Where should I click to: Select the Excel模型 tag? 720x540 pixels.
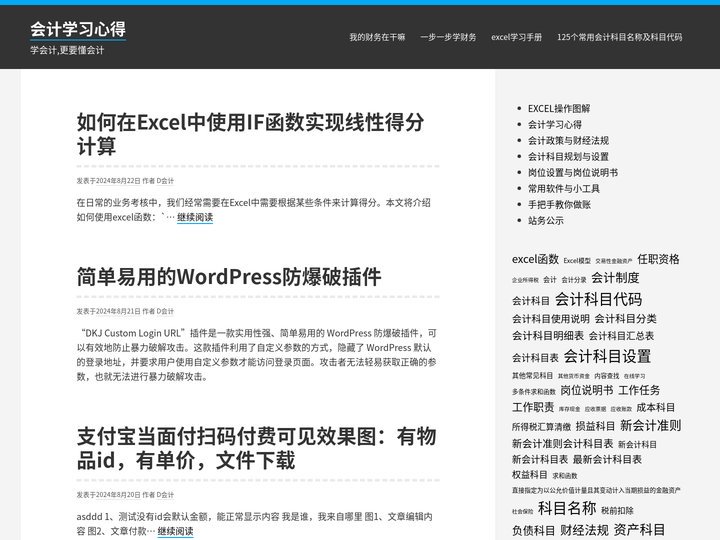coord(577,261)
